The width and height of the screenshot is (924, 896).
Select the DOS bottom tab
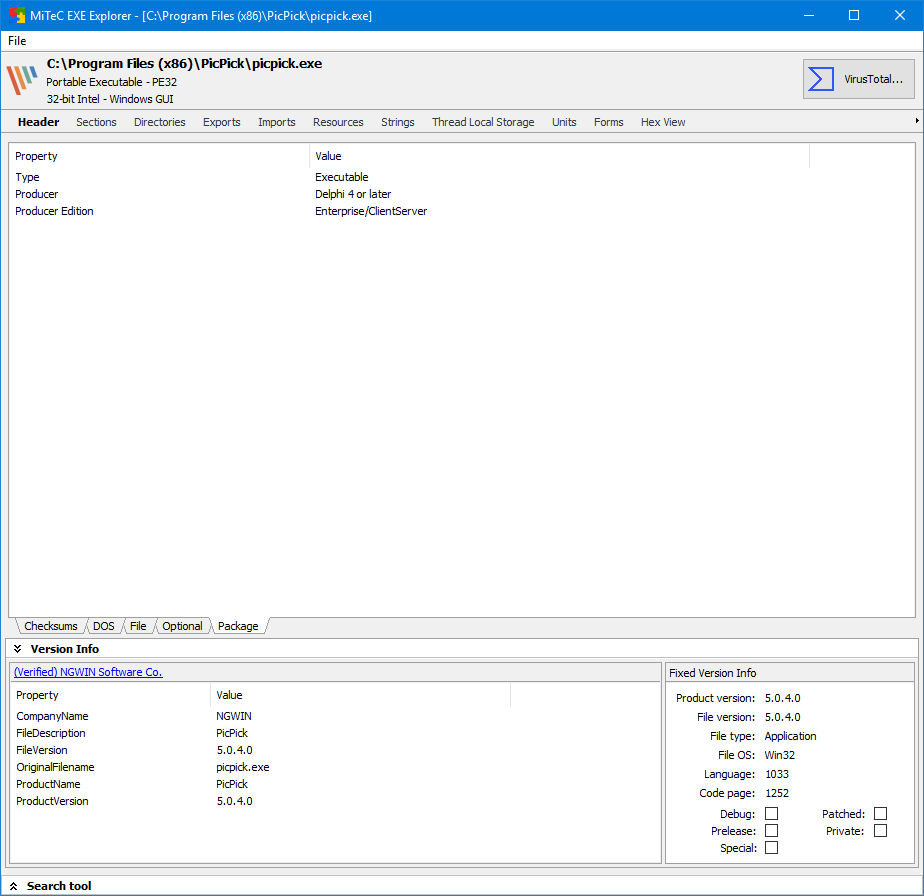[x=104, y=626]
